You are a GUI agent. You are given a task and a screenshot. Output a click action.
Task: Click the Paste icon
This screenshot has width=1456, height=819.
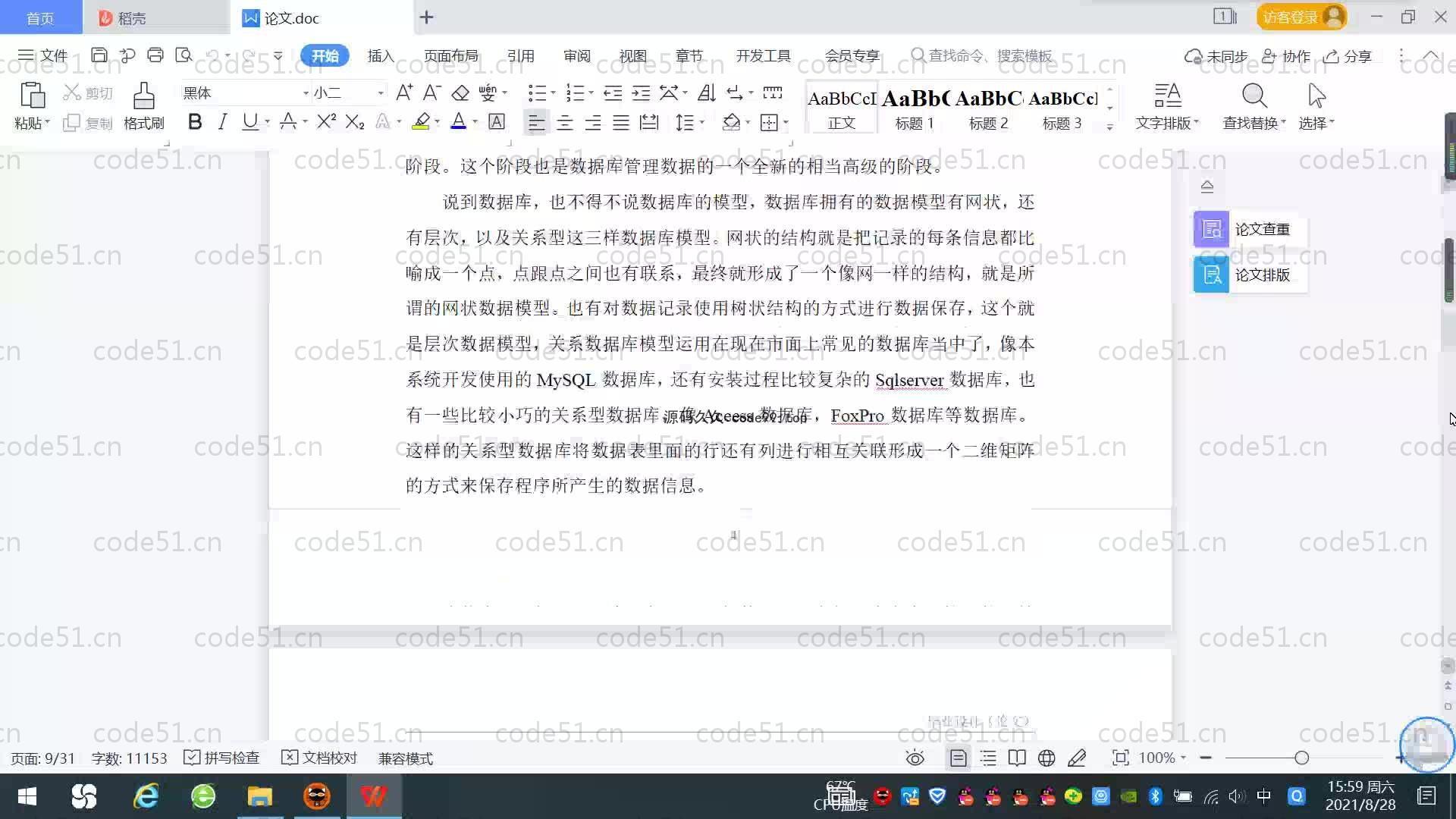(32, 96)
